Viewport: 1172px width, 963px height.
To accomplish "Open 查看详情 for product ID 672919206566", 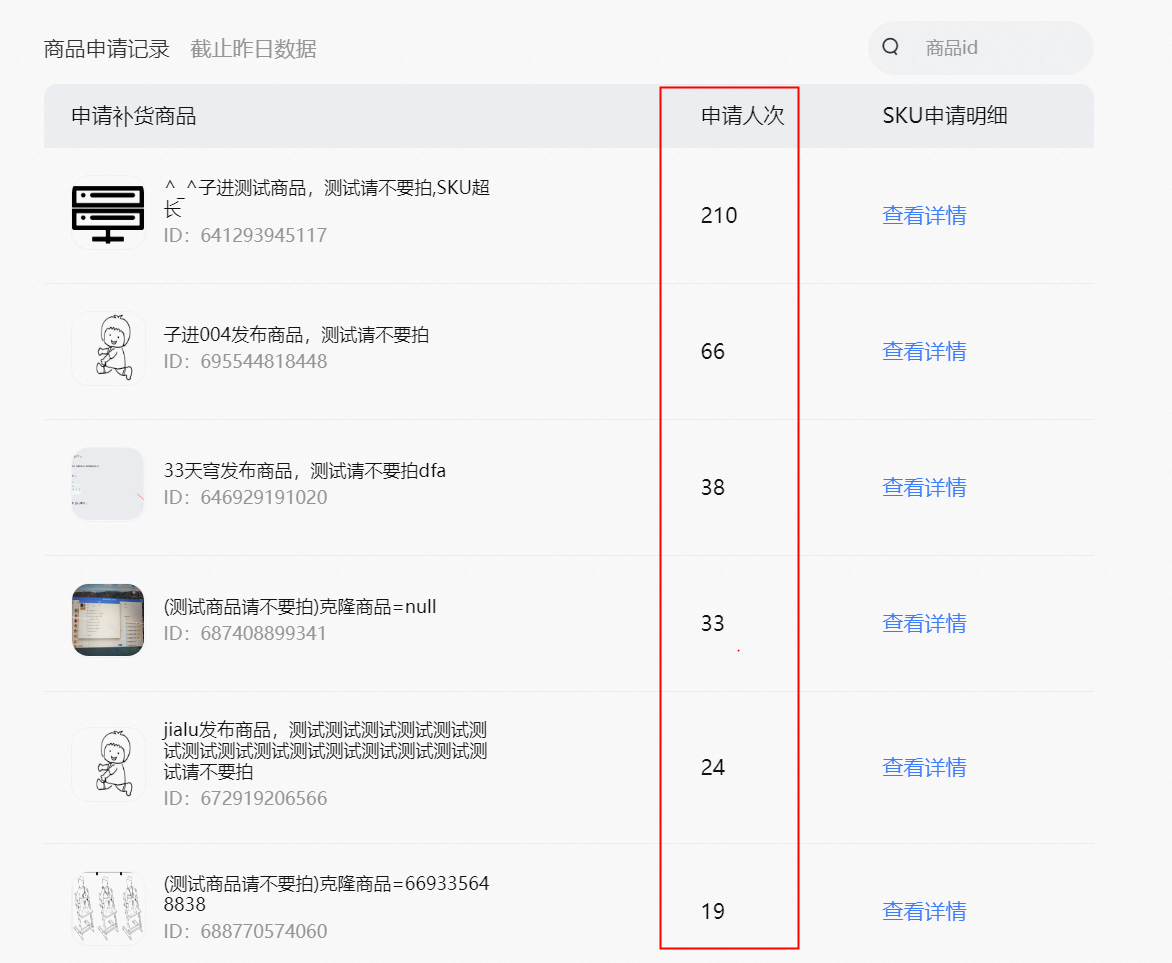I will pyautogui.click(x=924, y=767).
